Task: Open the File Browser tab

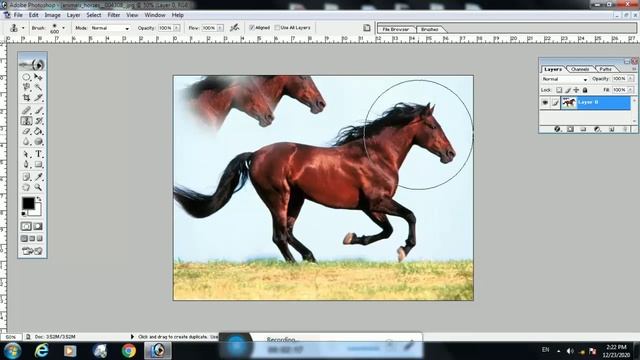Action: click(x=396, y=29)
